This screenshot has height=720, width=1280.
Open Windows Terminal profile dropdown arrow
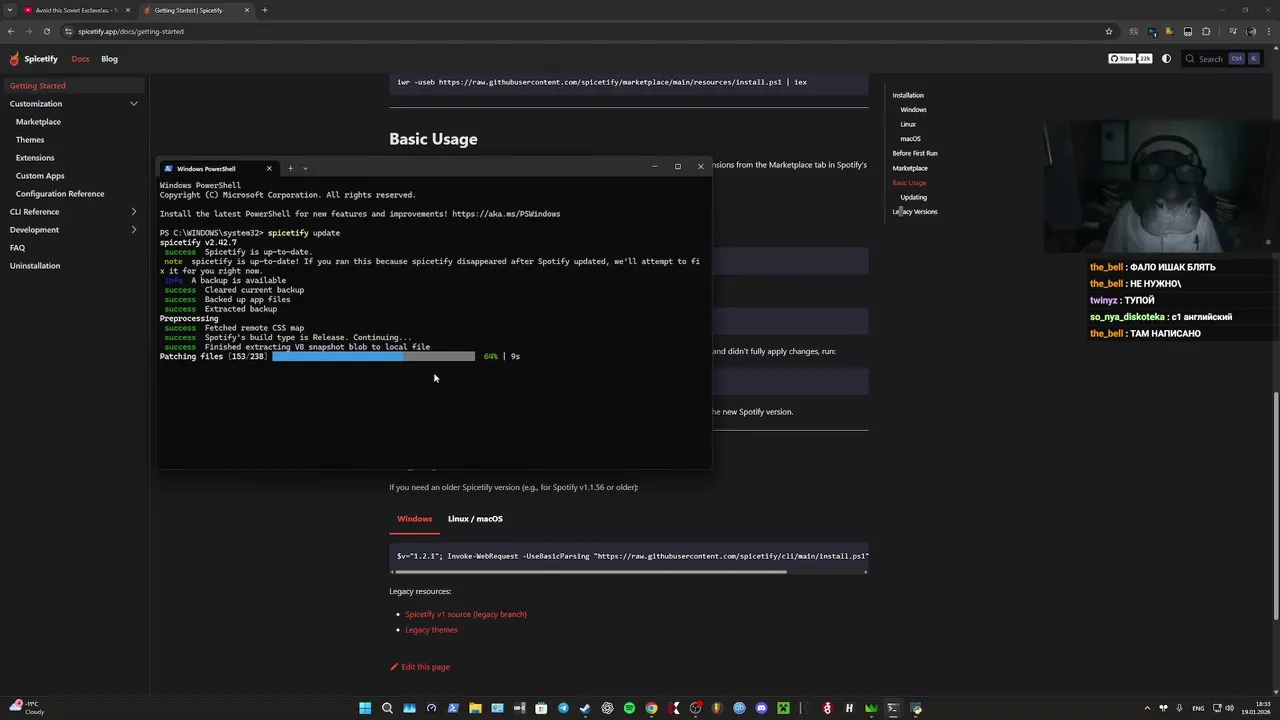coord(305,168)
